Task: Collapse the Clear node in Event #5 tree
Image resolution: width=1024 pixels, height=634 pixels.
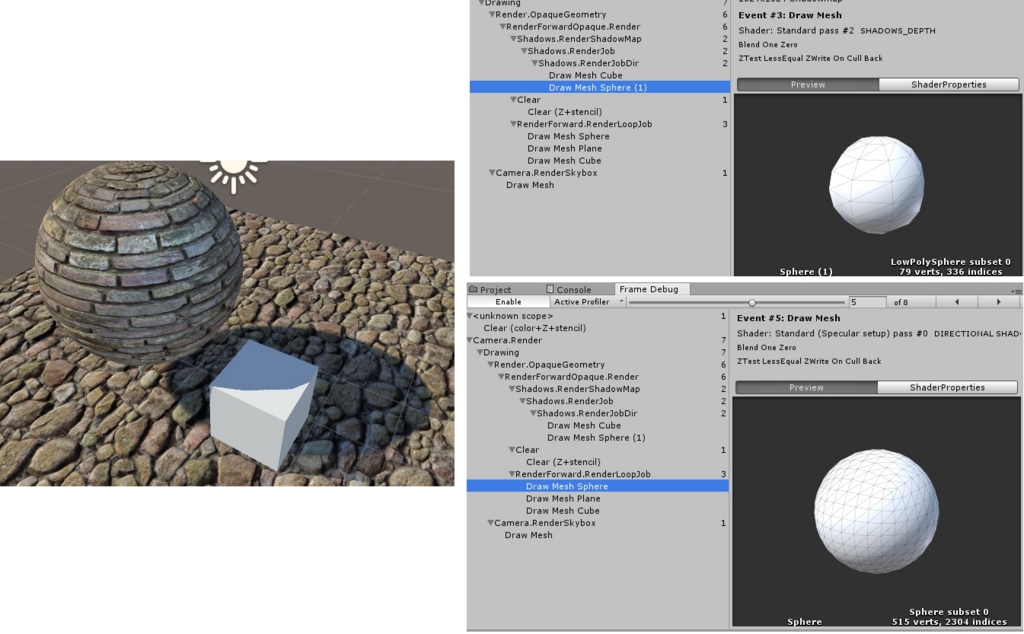Action: pyautogui.click(x=512, y=450)
